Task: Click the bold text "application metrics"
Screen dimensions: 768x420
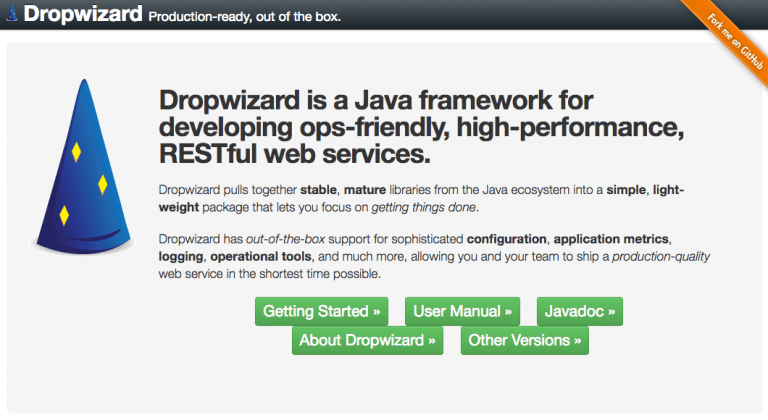Action: point(610,240)
